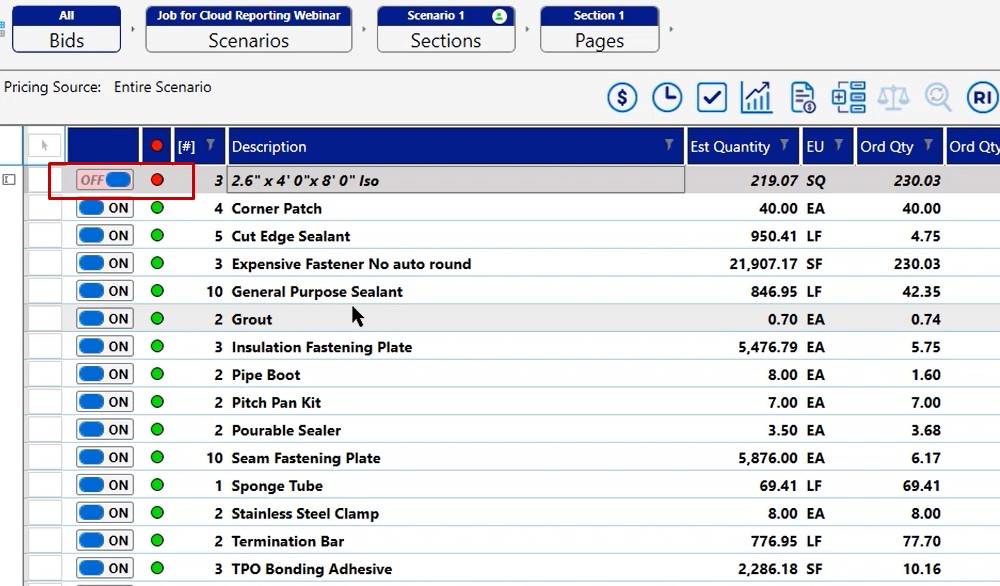Click the All Bids button

(x=66, y=29)
